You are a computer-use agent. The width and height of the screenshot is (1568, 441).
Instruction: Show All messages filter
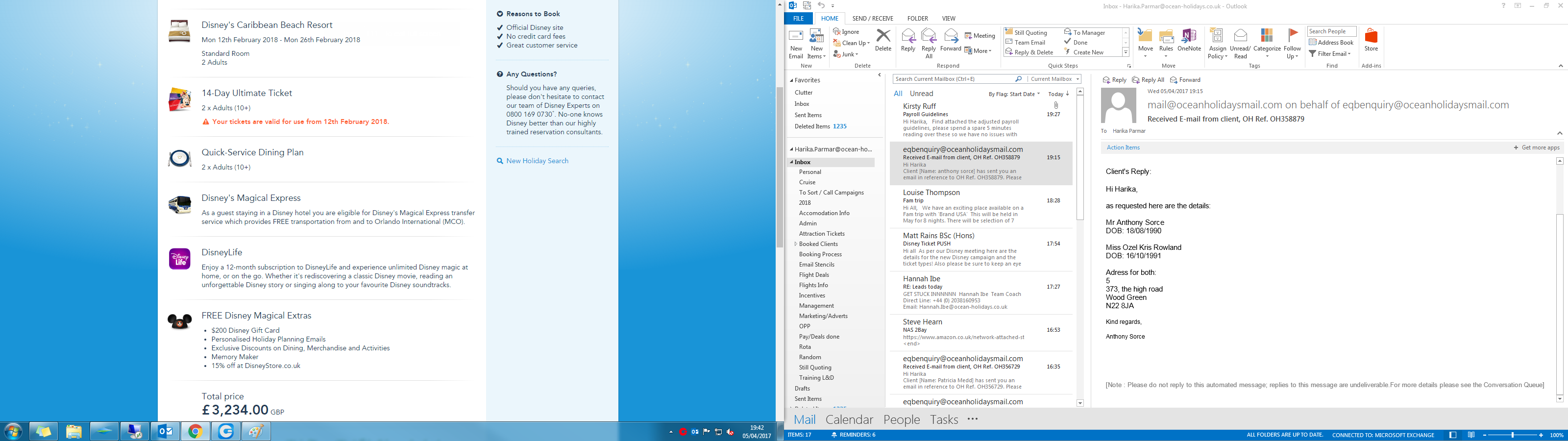click(x=898, y=94)
